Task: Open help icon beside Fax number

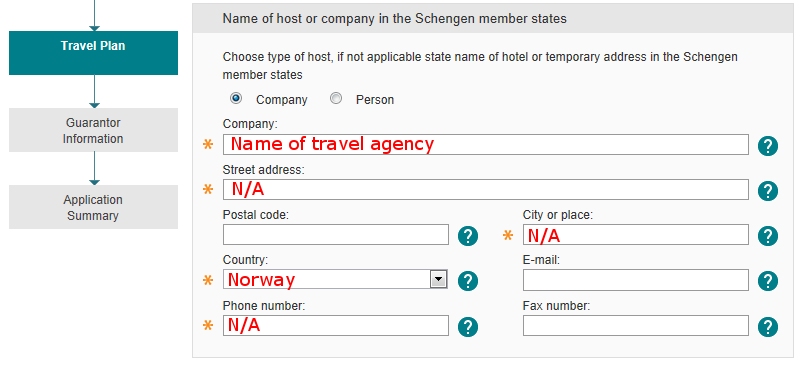Action: coord(768,326)
